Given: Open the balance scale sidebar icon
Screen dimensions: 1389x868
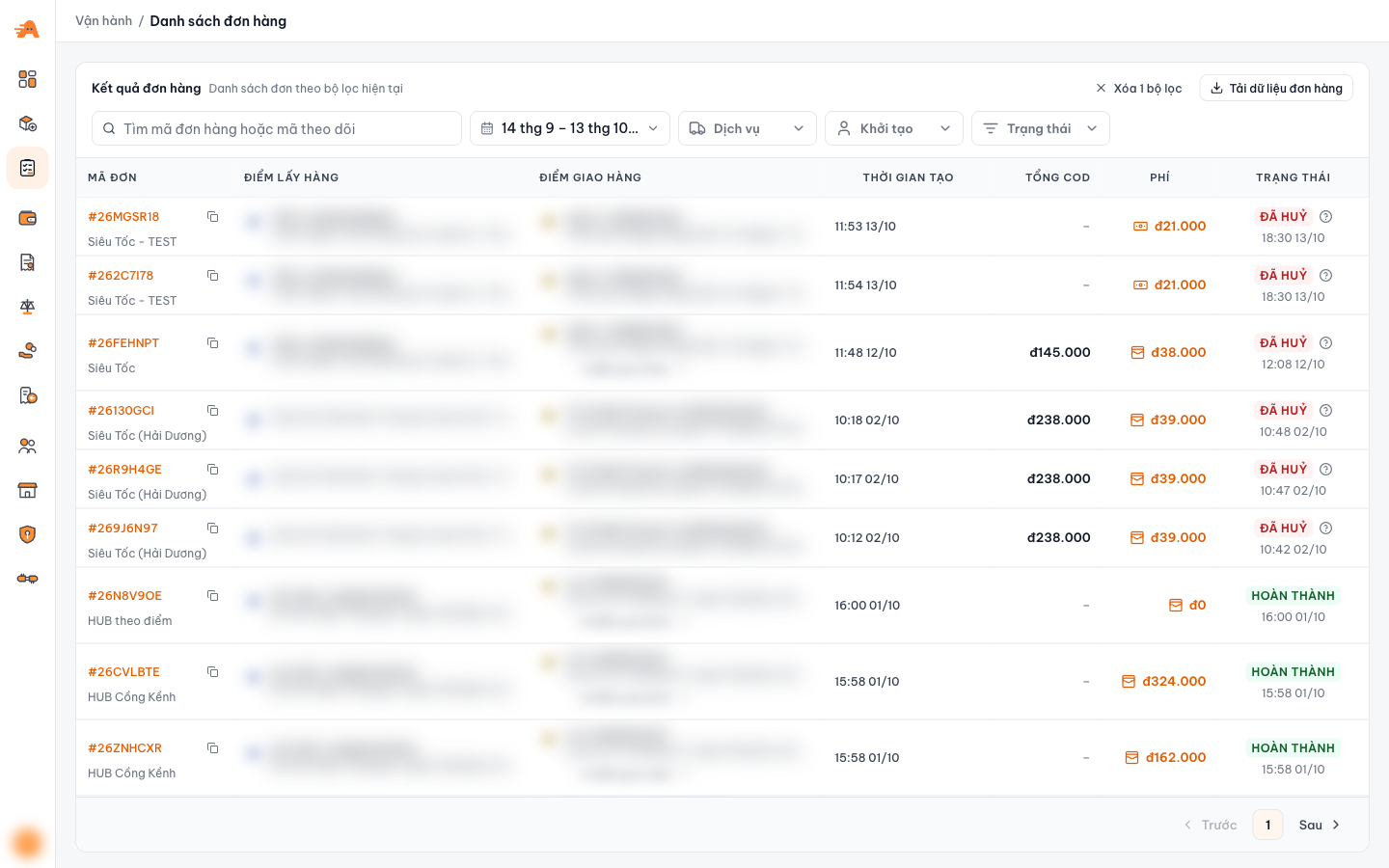Looking at the screenshot, I should [27, 307].
